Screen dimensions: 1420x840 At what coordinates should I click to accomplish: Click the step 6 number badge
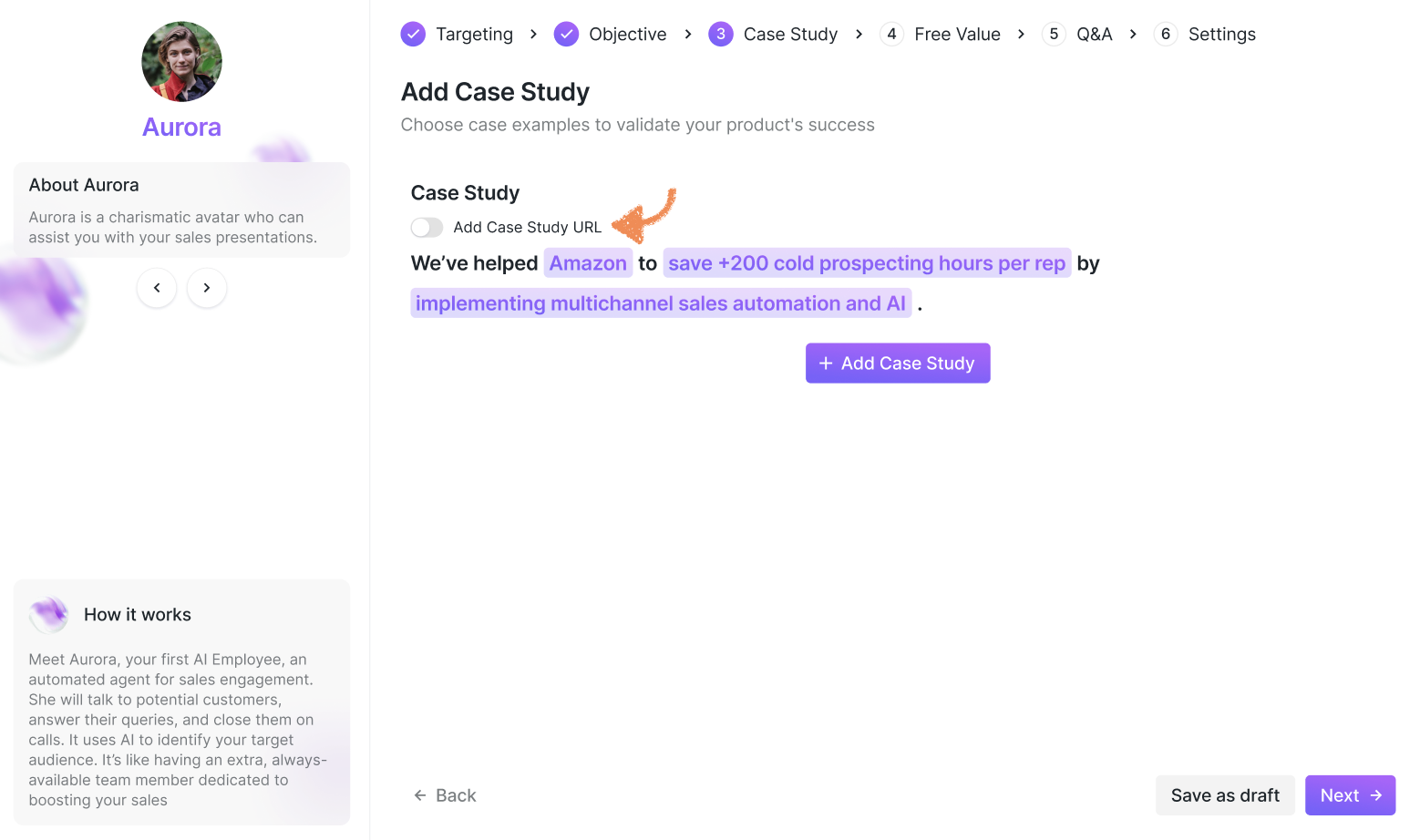click(1165, 35)
